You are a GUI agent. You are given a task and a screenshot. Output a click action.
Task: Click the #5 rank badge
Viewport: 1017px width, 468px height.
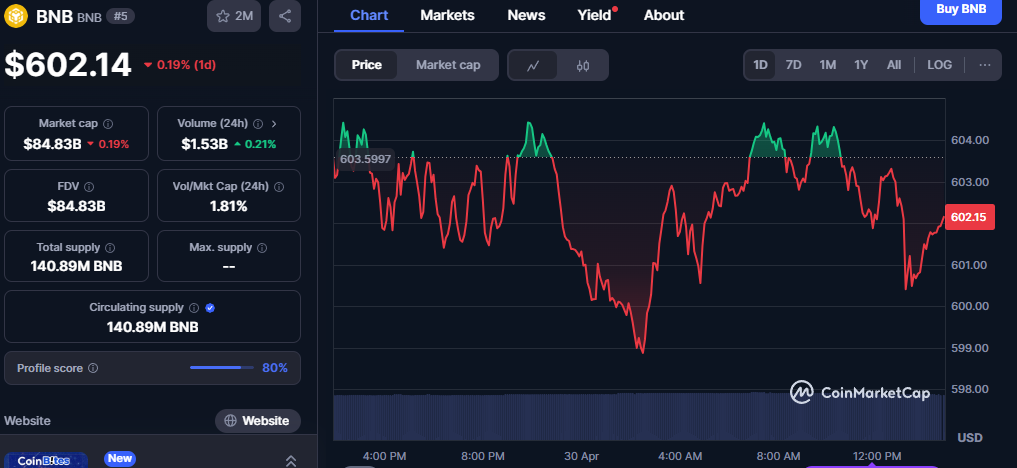(119, 16)
